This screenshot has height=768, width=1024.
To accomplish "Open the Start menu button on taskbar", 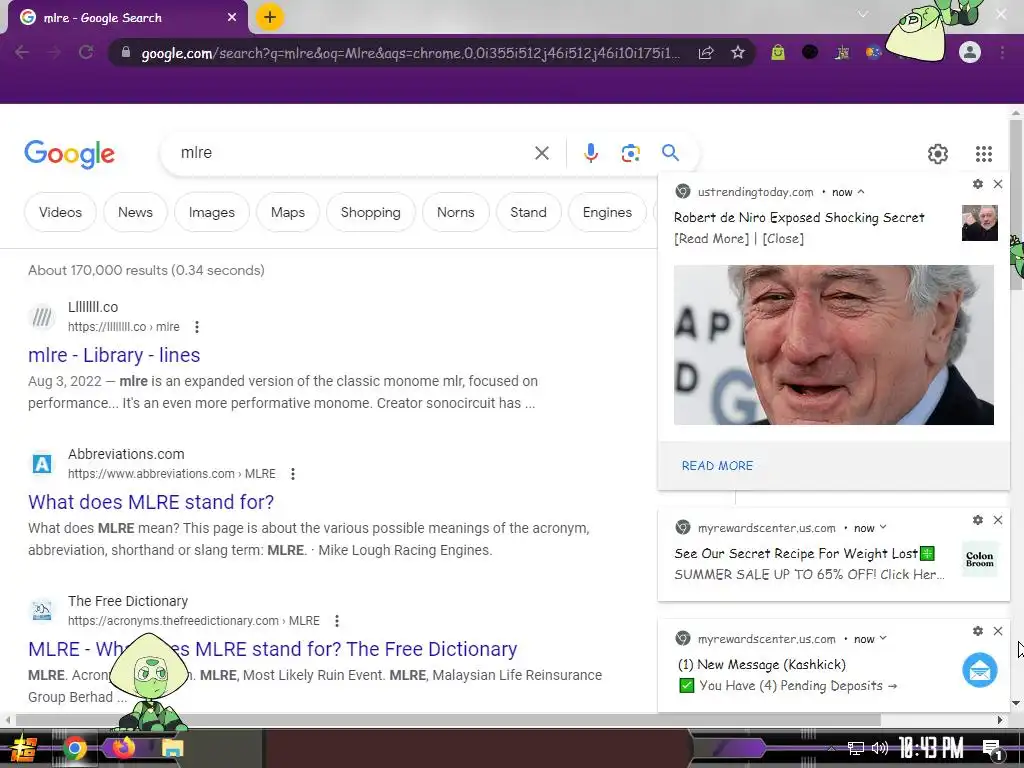I will (x=23, y=748).
